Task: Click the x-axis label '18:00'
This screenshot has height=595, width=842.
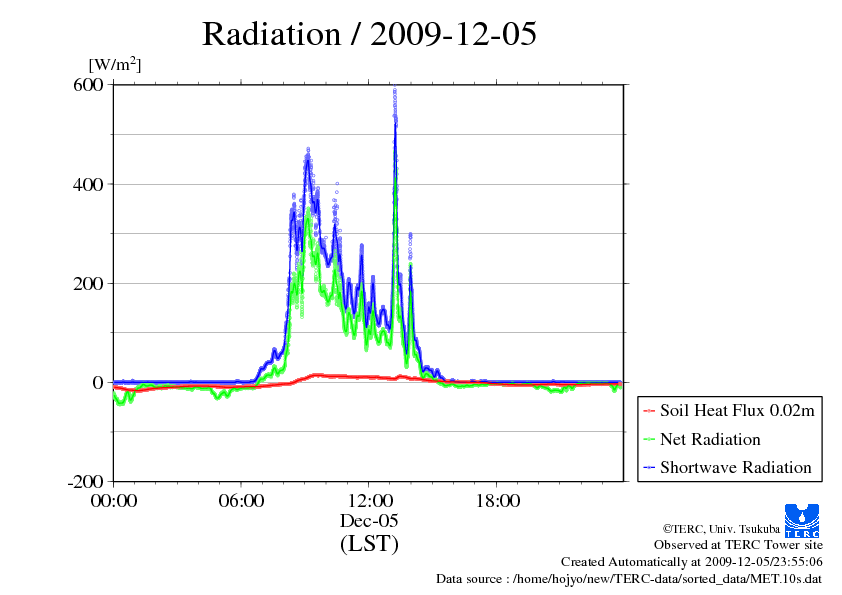Action: pos(498,501)
